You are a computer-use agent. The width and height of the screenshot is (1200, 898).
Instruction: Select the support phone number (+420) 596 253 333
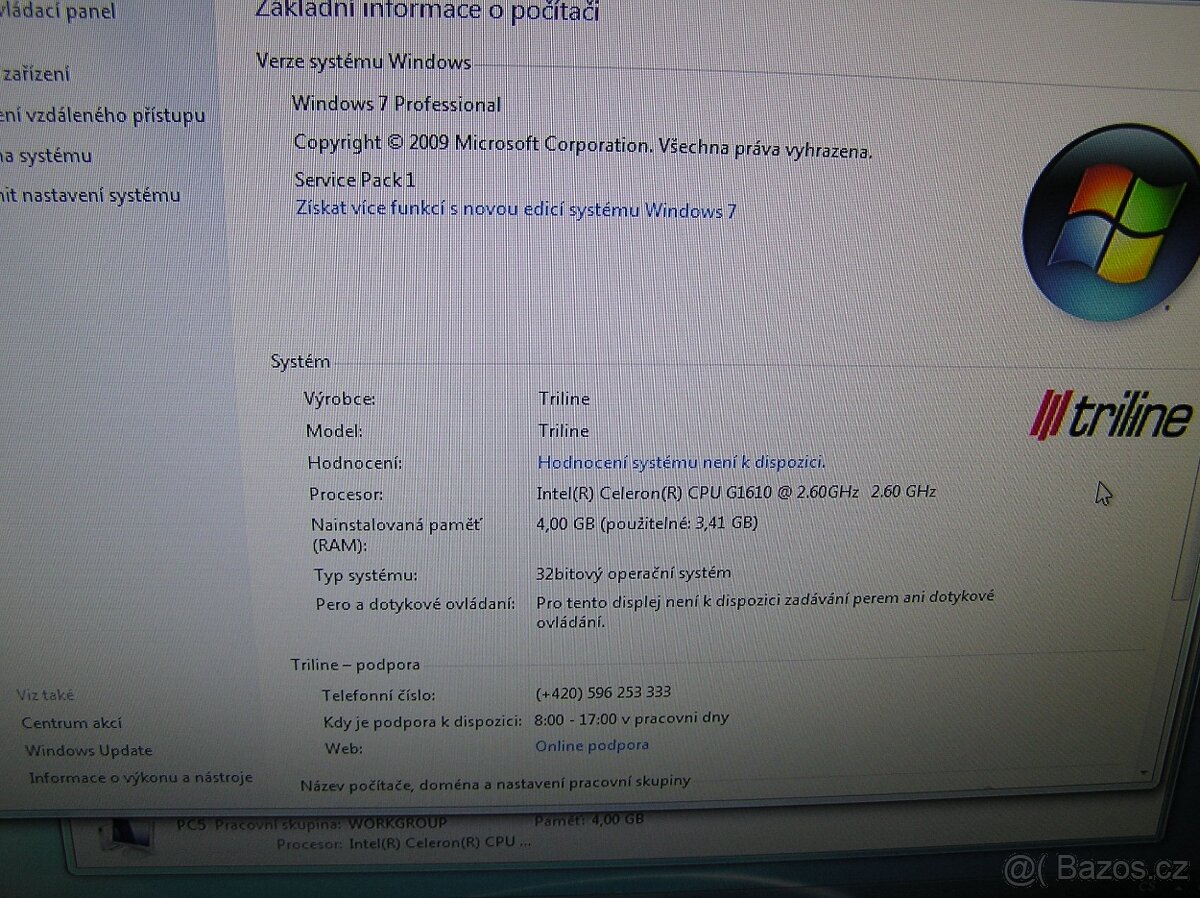(603, 692)
